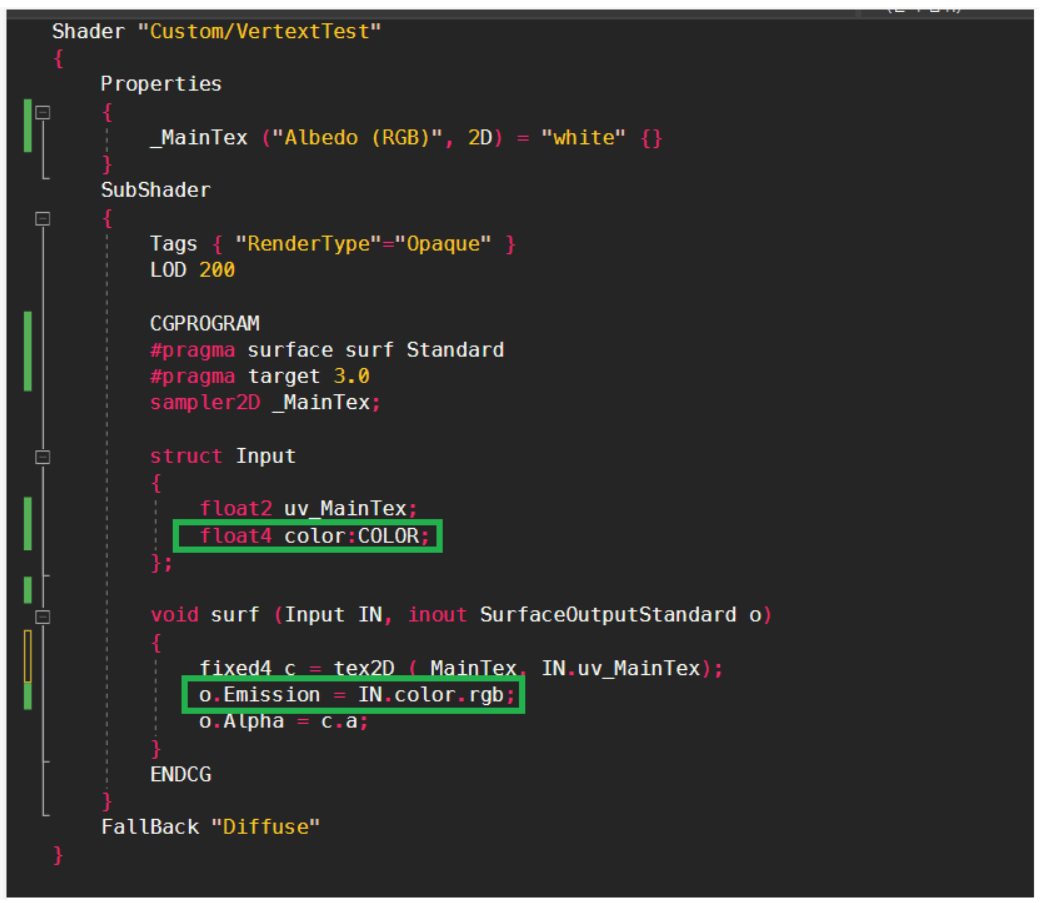Click the _MainTex Albedo property line
The image size is (1045, 903).
pyautogui.click(x=406, y=138)
